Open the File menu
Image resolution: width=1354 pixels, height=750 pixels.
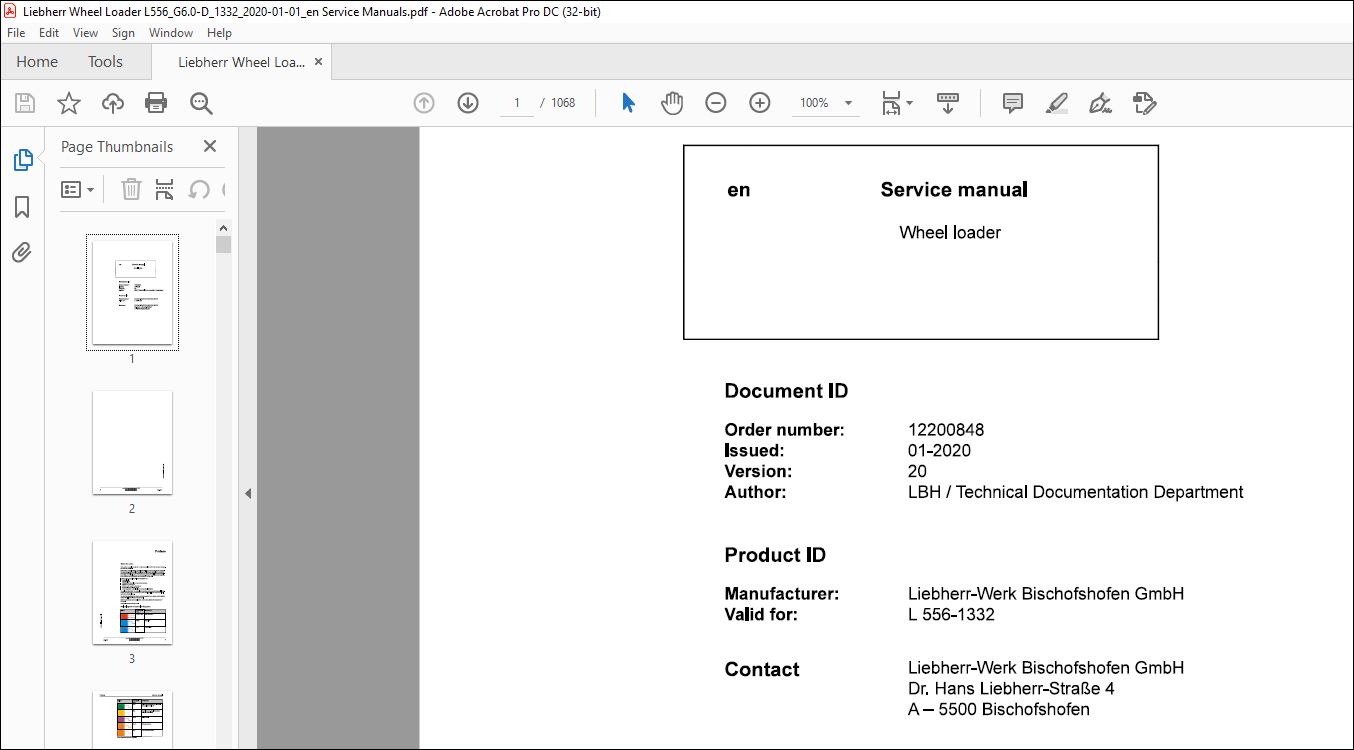tap(16, 33)
